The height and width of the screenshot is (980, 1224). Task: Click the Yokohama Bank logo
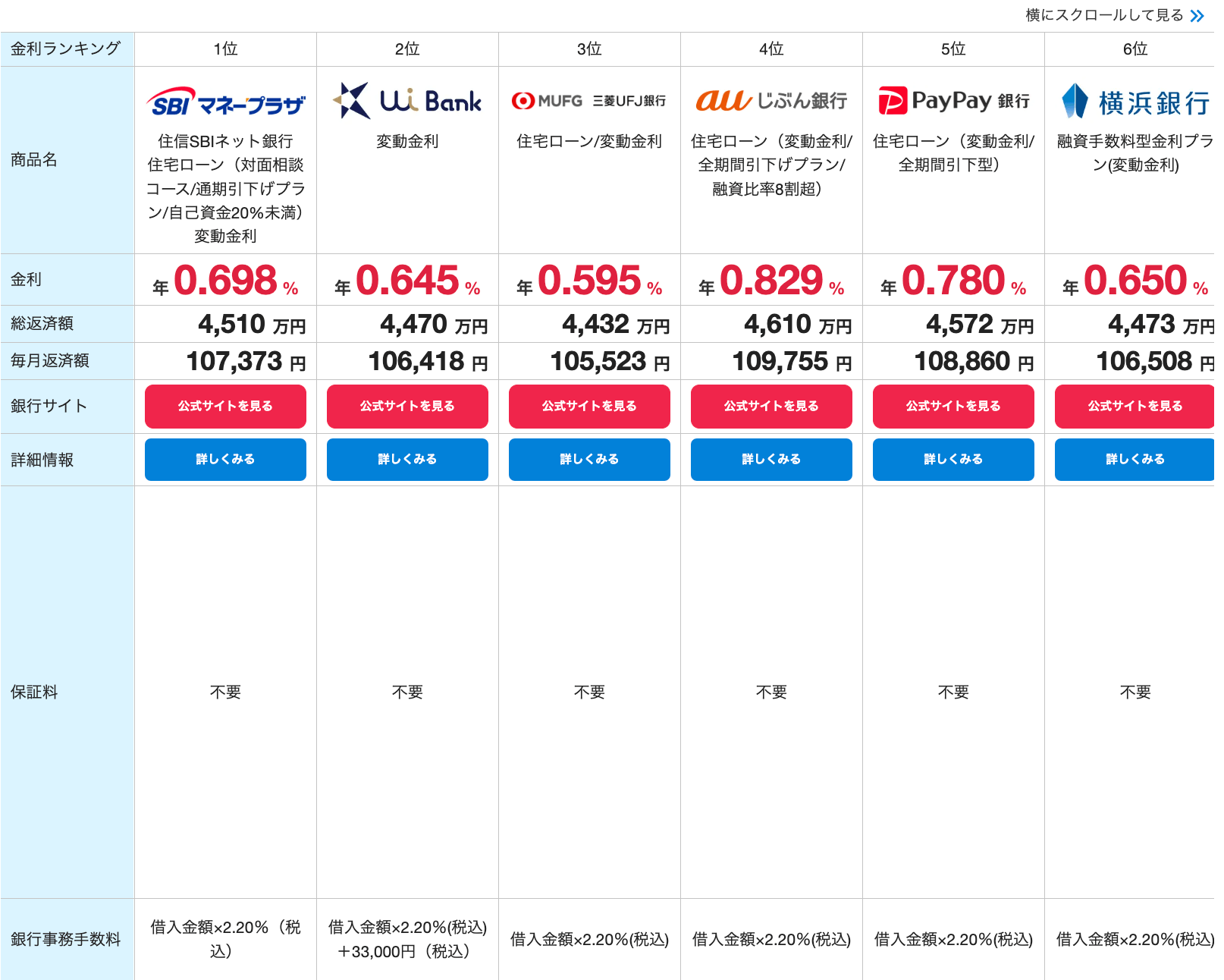point(1135,102)
